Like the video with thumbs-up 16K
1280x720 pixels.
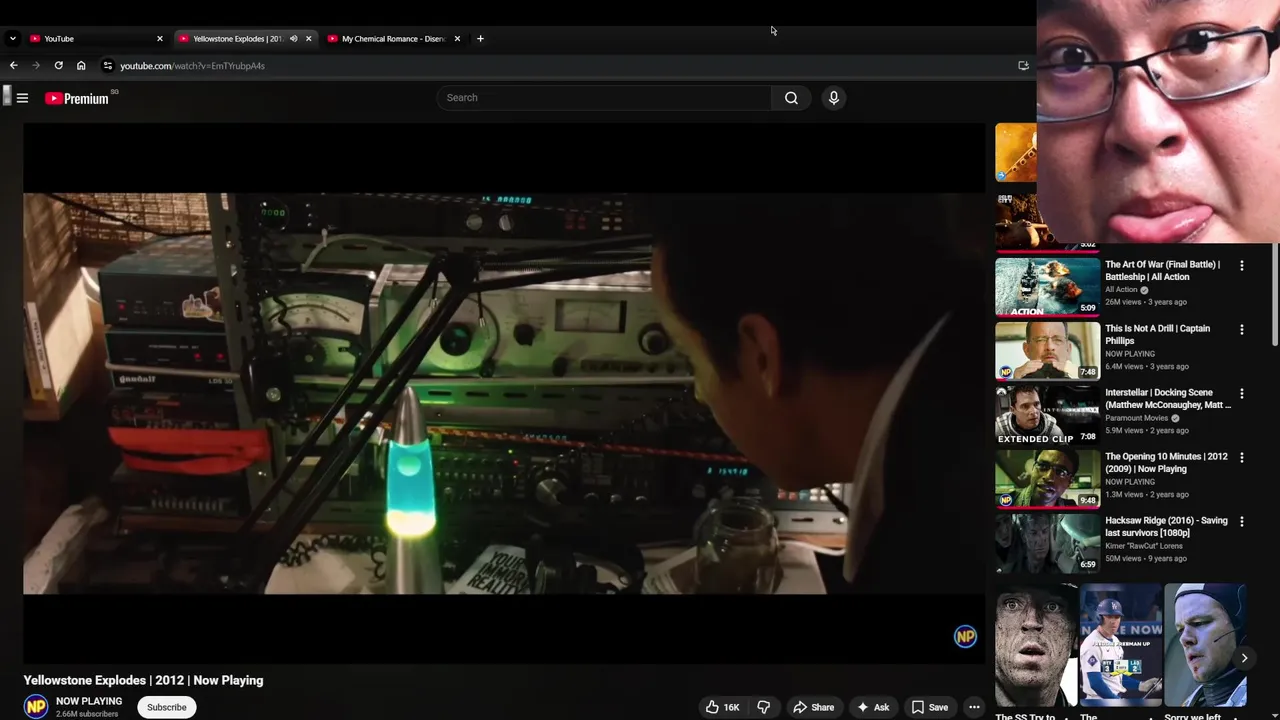722,707
